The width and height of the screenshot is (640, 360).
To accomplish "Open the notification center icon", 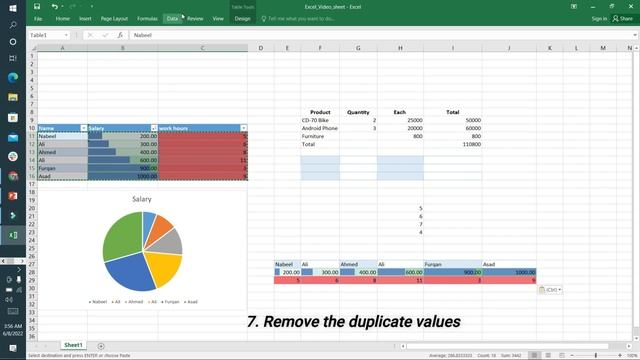I will click(13, 348).
